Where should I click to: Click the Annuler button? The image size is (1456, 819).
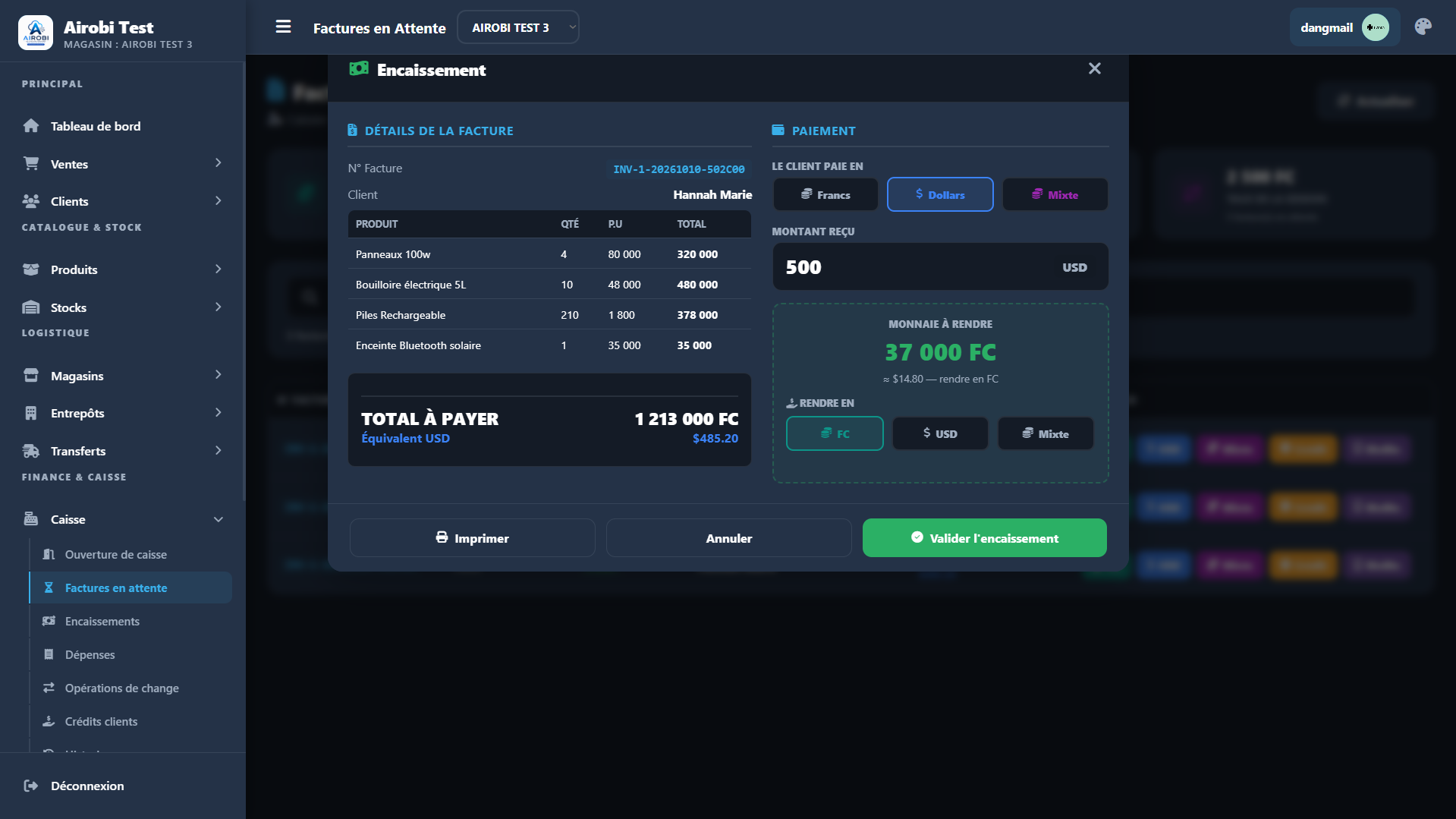pyautogui.click(x=728, y=537)
